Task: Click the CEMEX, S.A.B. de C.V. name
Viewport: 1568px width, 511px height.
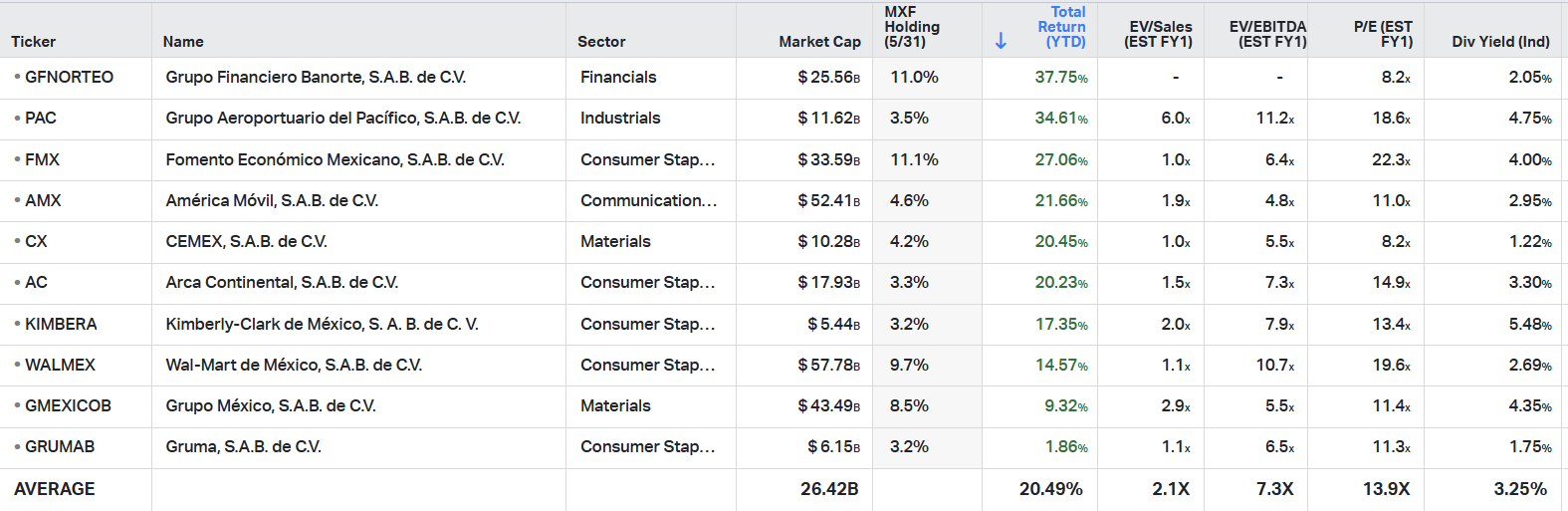Action: pos(246,241)
